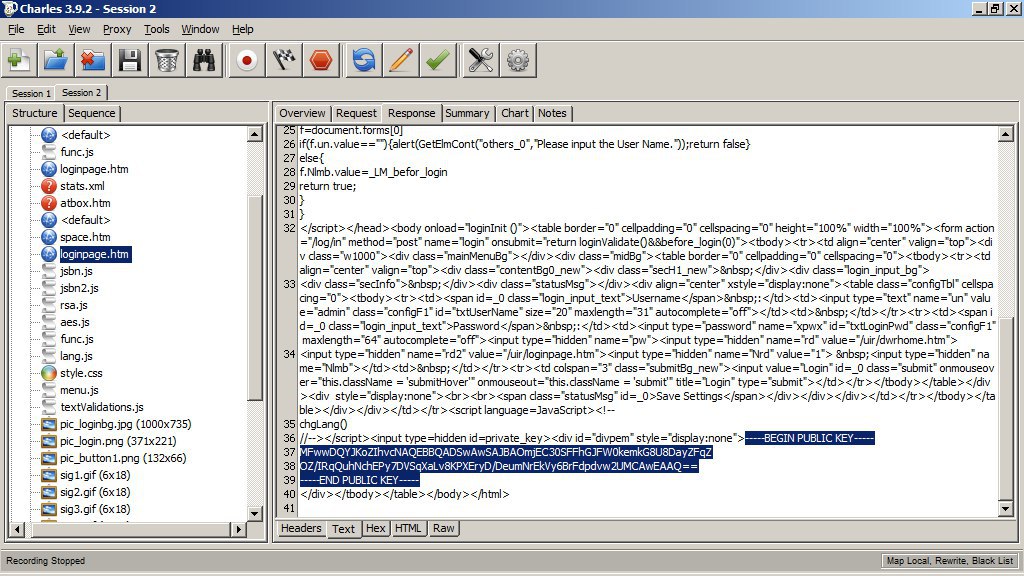Open the Overview tab
Image resolution: width=1024 pixels, height=576 pixels.
[302, 113]
